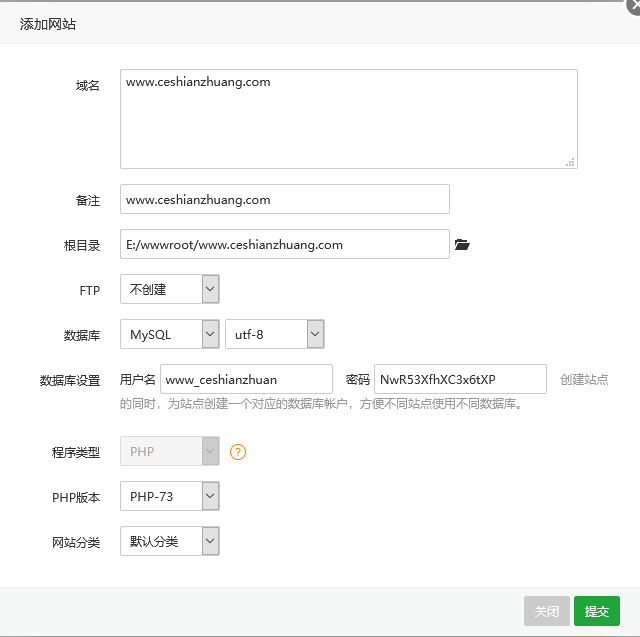Click the utf-8 dropdown arrow button
Viewport: 640px width, 637px height.
(316, 334)
